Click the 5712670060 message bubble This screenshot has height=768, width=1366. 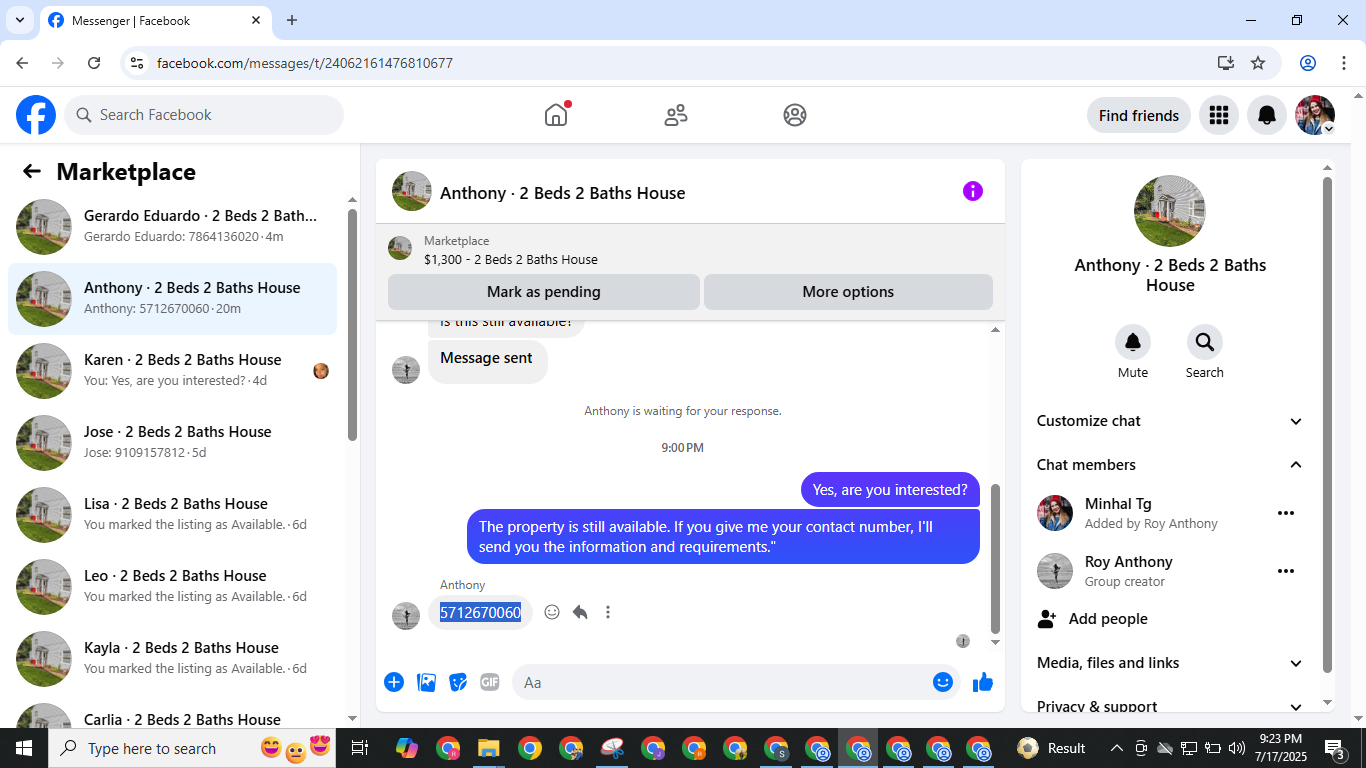click(480, 612)
